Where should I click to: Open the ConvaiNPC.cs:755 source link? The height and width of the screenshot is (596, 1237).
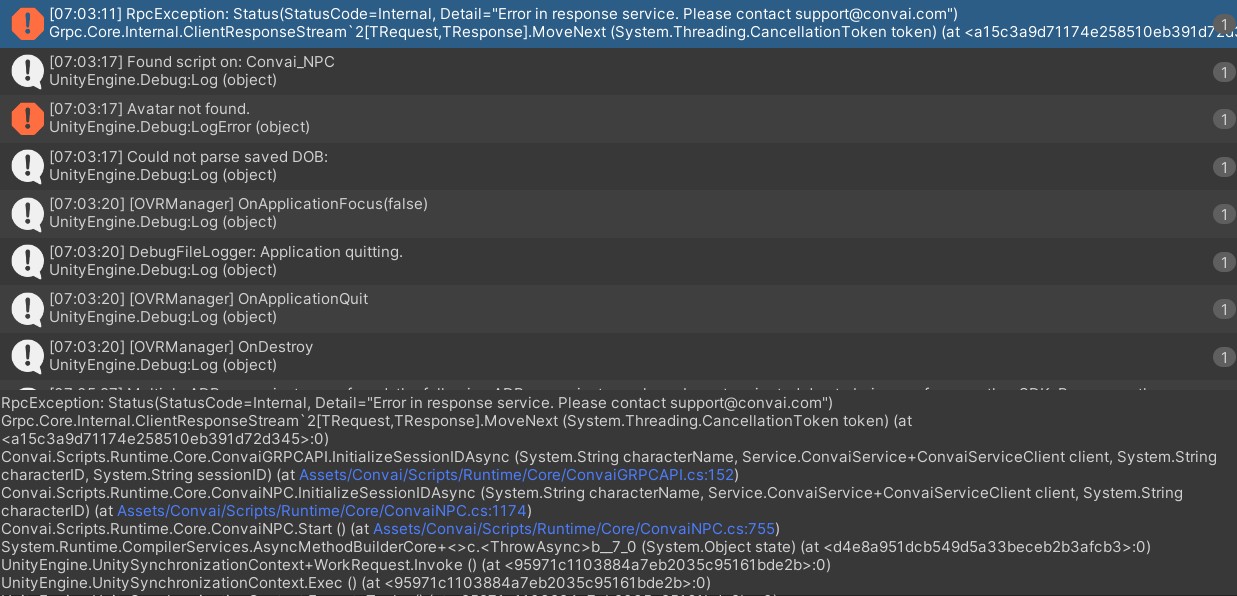(575, 528)
